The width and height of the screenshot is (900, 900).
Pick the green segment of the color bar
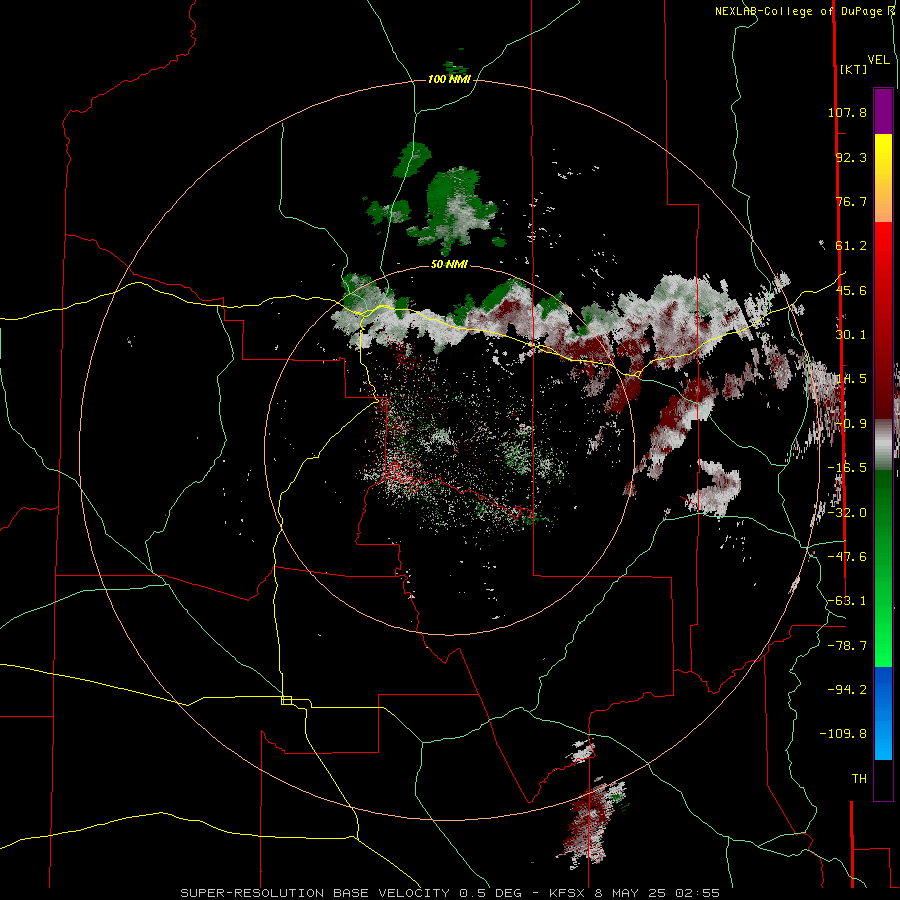883,568
